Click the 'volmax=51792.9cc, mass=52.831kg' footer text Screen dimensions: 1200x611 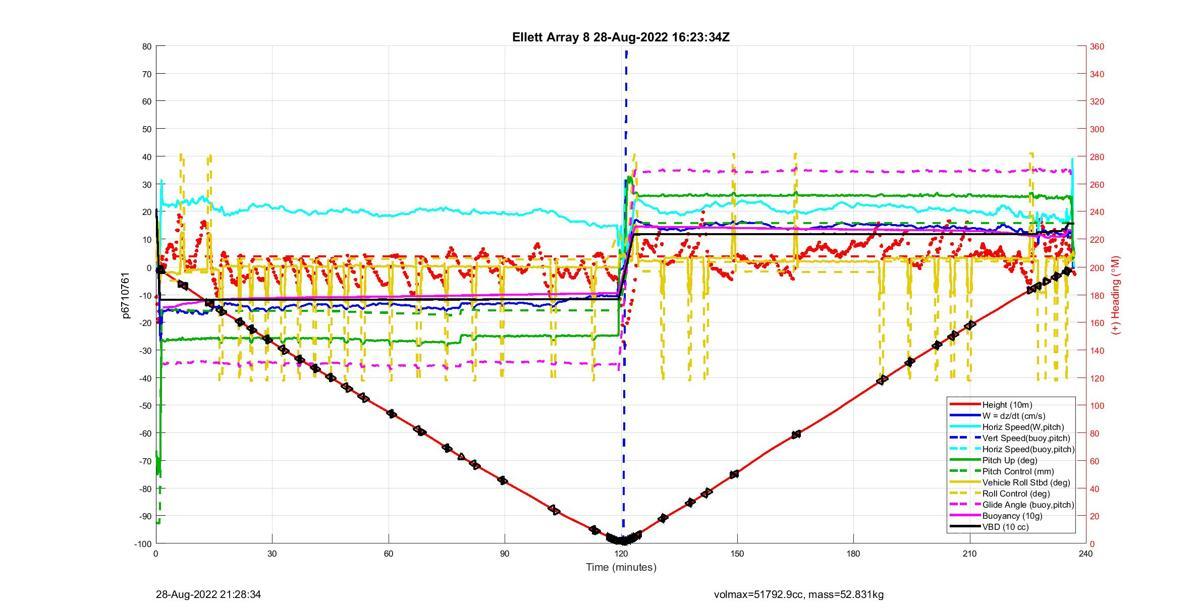click(798, 595)
